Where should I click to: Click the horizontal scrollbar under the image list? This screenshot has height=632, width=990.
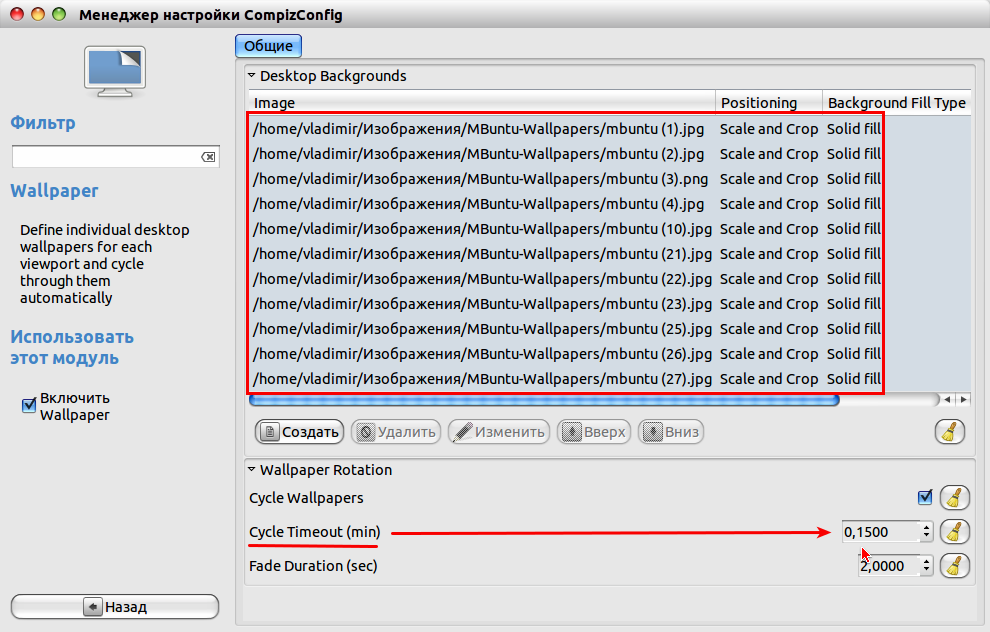[544, 400]
